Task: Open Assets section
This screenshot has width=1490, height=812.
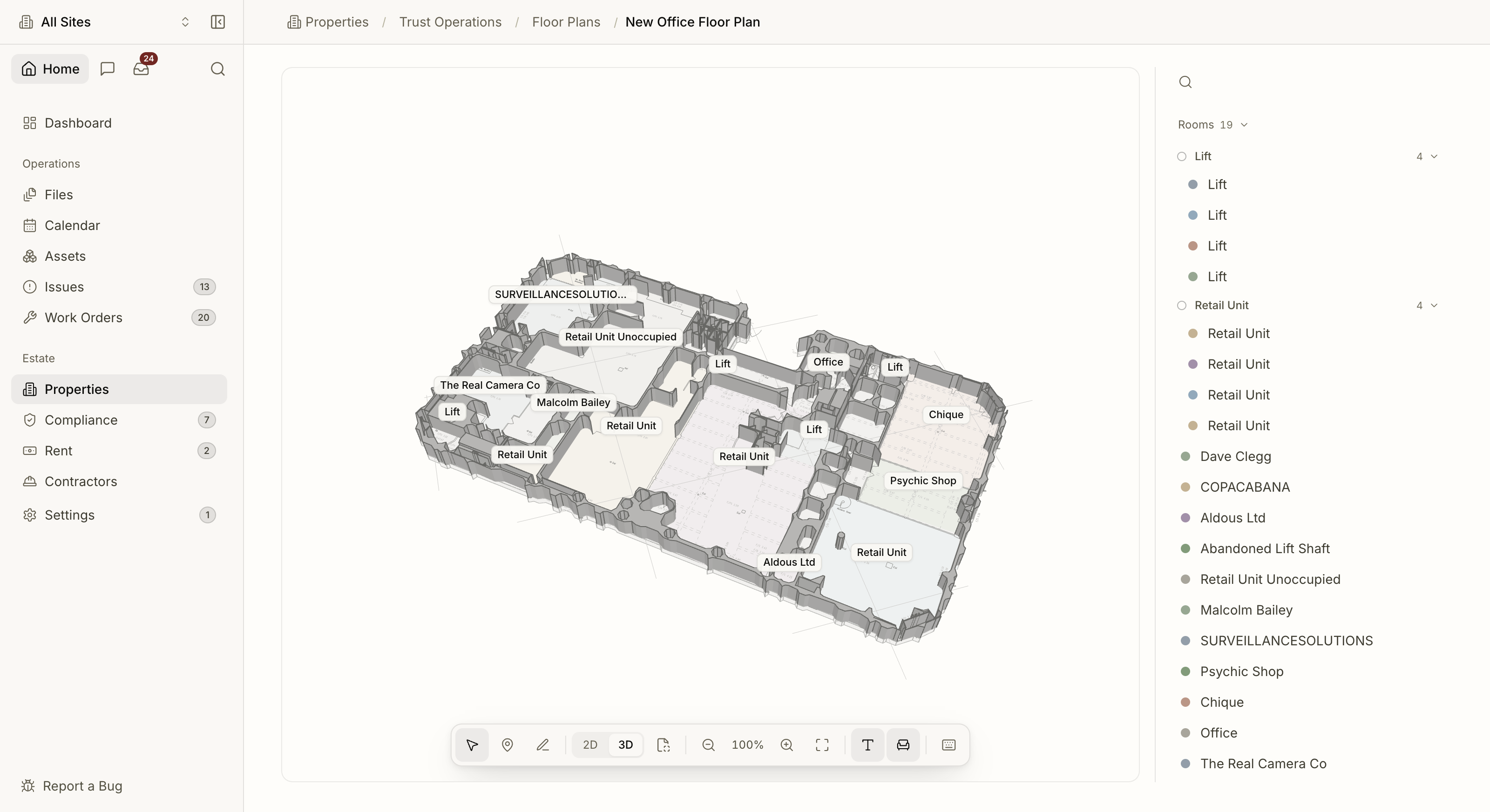Action: point(119,256)
